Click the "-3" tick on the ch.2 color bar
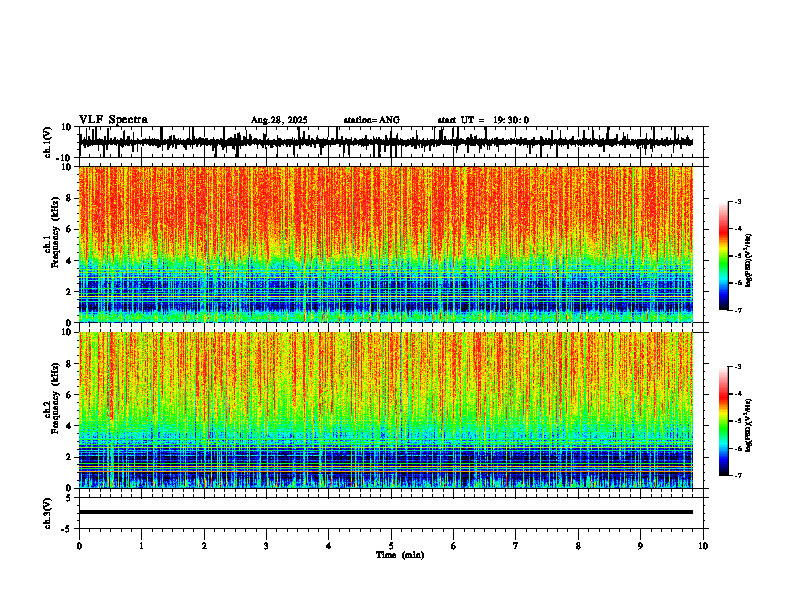The image size is (792, 612). tap(737, 367)
